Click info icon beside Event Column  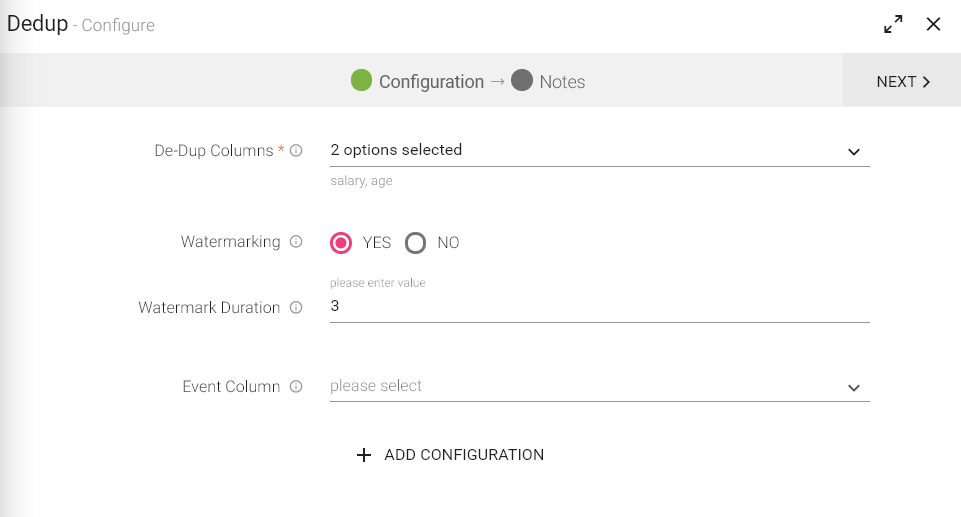[296, 387]
